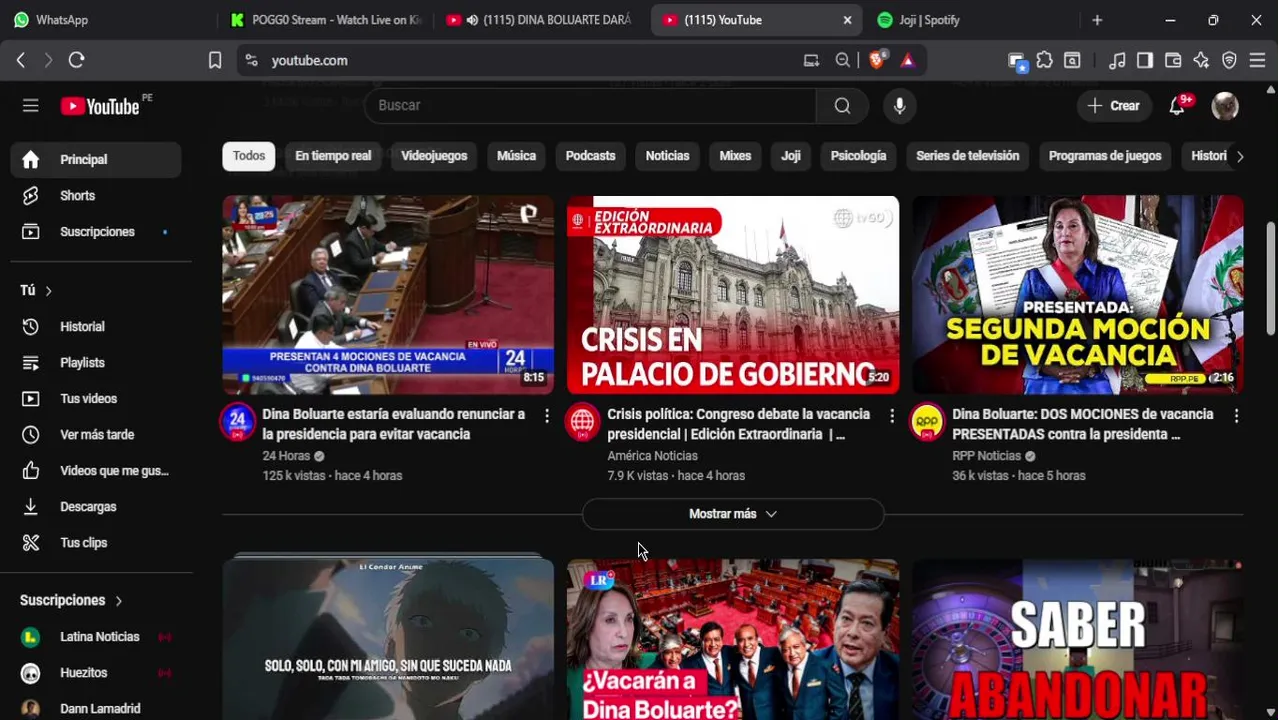
Task: Open a new browser tab
Action: pos(1097,20)
